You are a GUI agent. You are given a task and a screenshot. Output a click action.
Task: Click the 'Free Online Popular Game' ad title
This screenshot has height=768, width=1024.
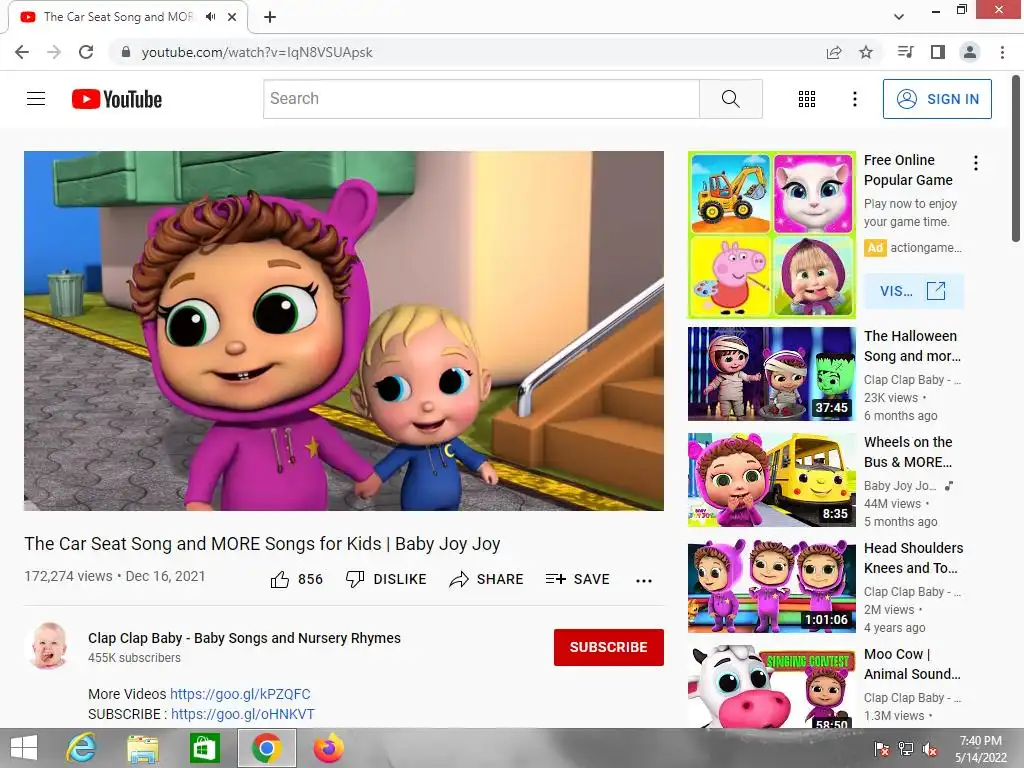pyautogui.click(x=908, y=170)
